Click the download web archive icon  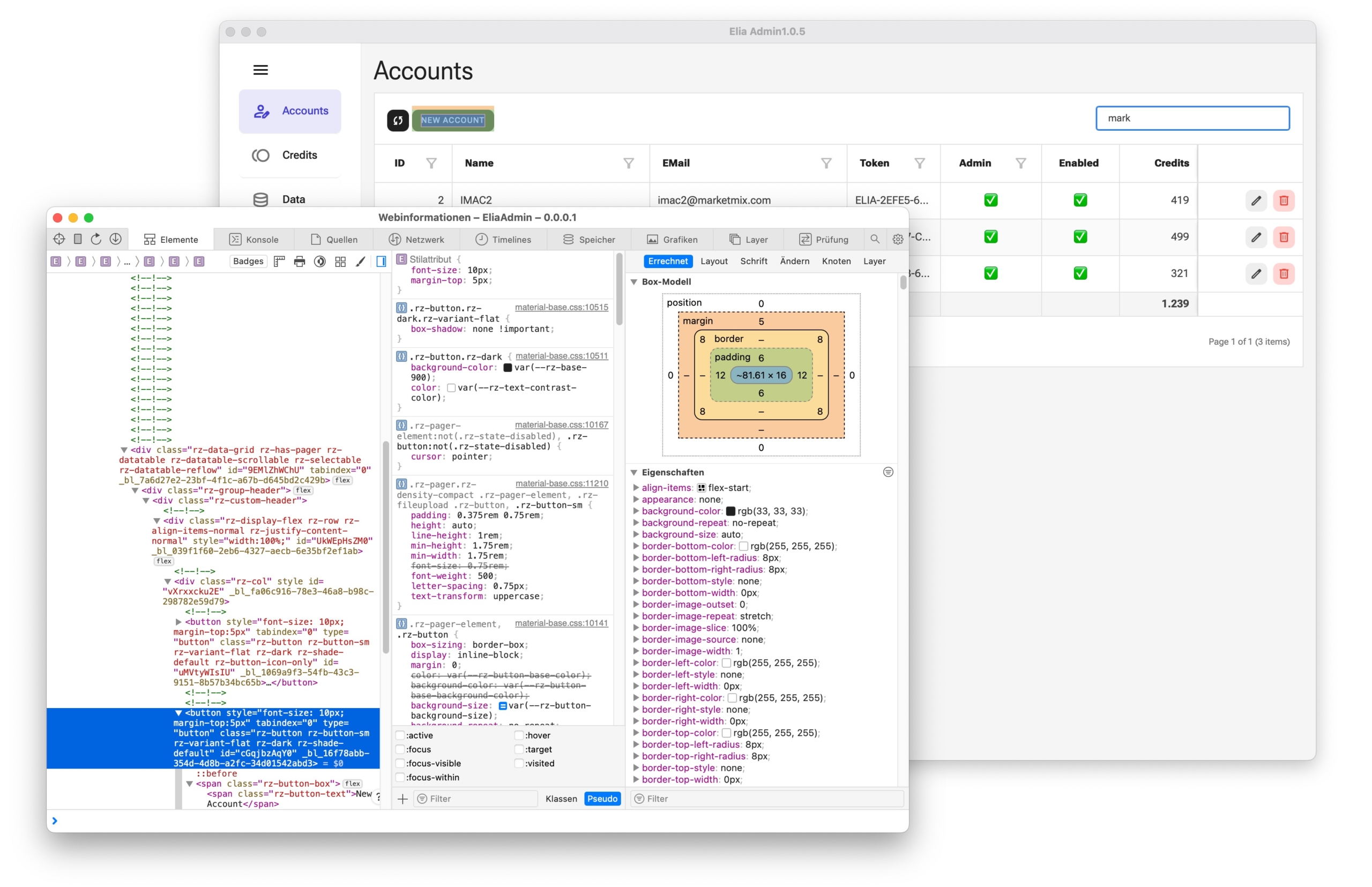pyautogui.click(x=116, y=239)
